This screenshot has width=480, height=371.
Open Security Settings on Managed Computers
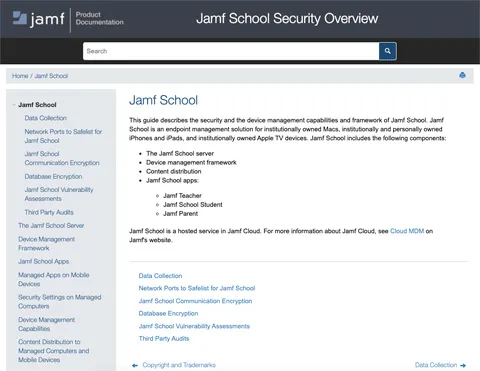click(60, 302)
